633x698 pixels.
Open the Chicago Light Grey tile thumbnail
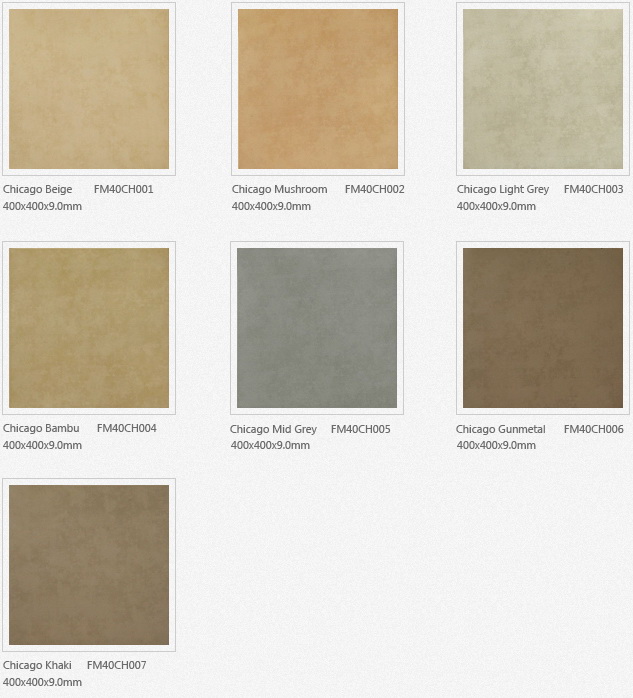(x=543, y=89)
